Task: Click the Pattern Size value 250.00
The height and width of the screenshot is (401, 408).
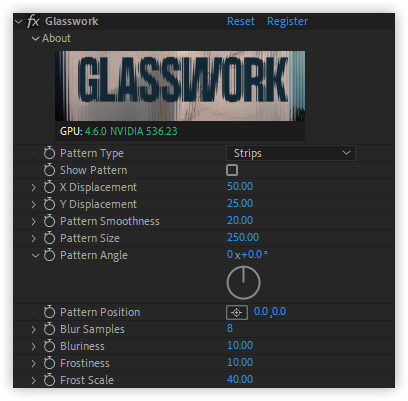Action: (243, 237)
